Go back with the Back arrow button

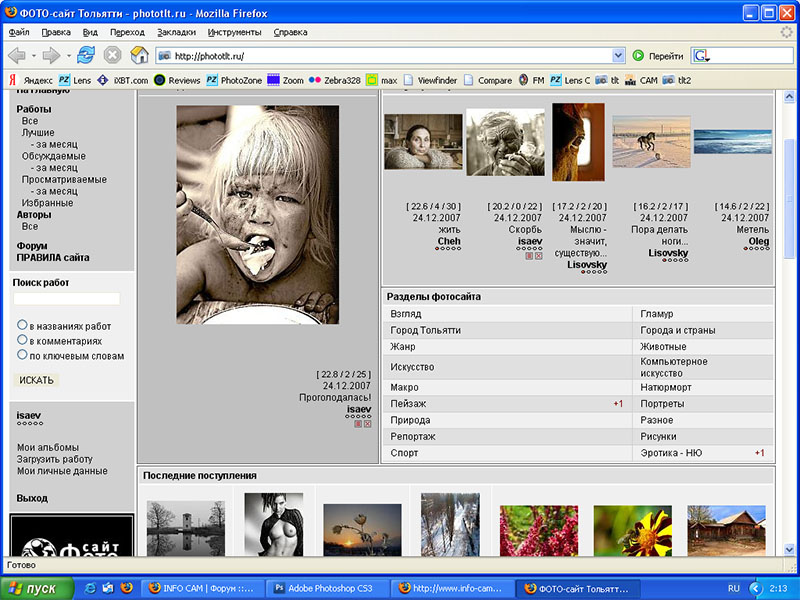16,55
